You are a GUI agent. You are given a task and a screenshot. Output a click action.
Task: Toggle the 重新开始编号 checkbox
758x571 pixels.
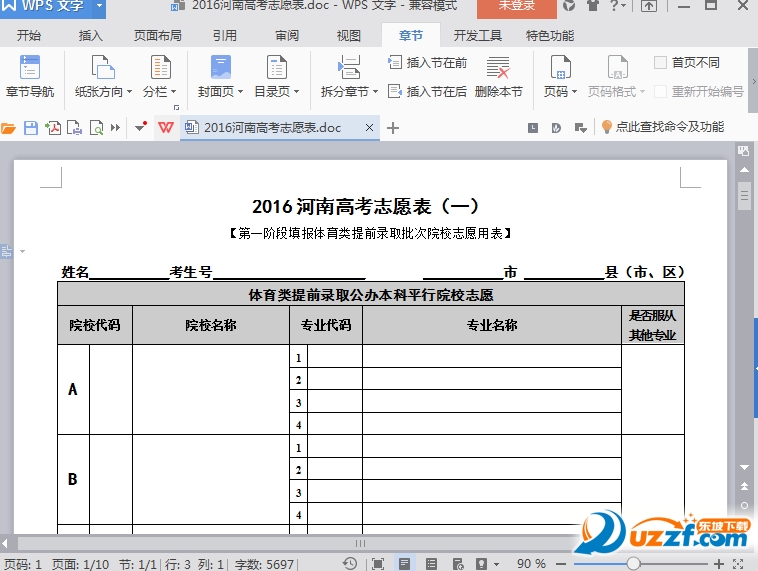[660, 91]
